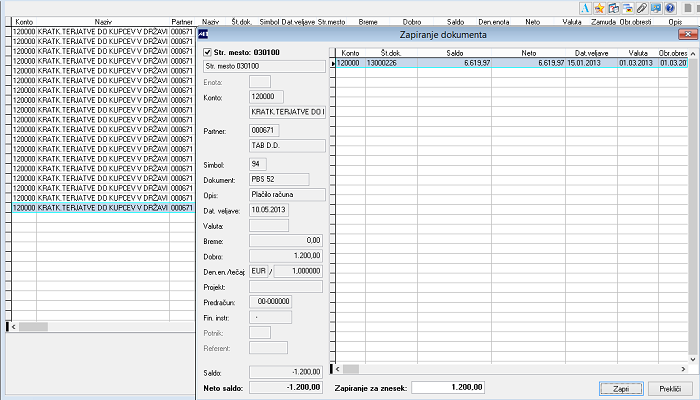
Task: Click the Str. mesto 030100 text field
Action: pos(264,66)
